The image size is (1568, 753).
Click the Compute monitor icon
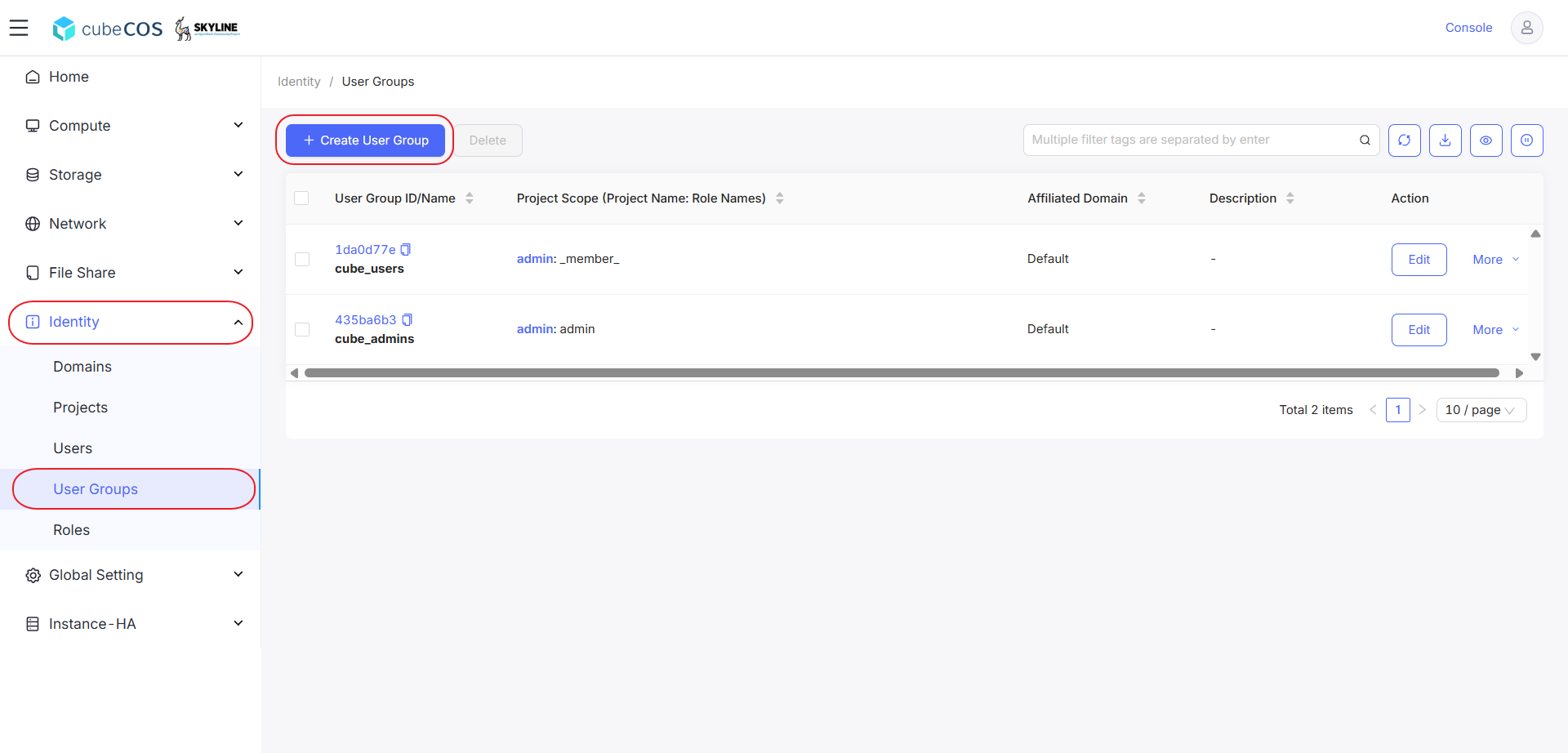pyautogui.click(x=33, y=126)
